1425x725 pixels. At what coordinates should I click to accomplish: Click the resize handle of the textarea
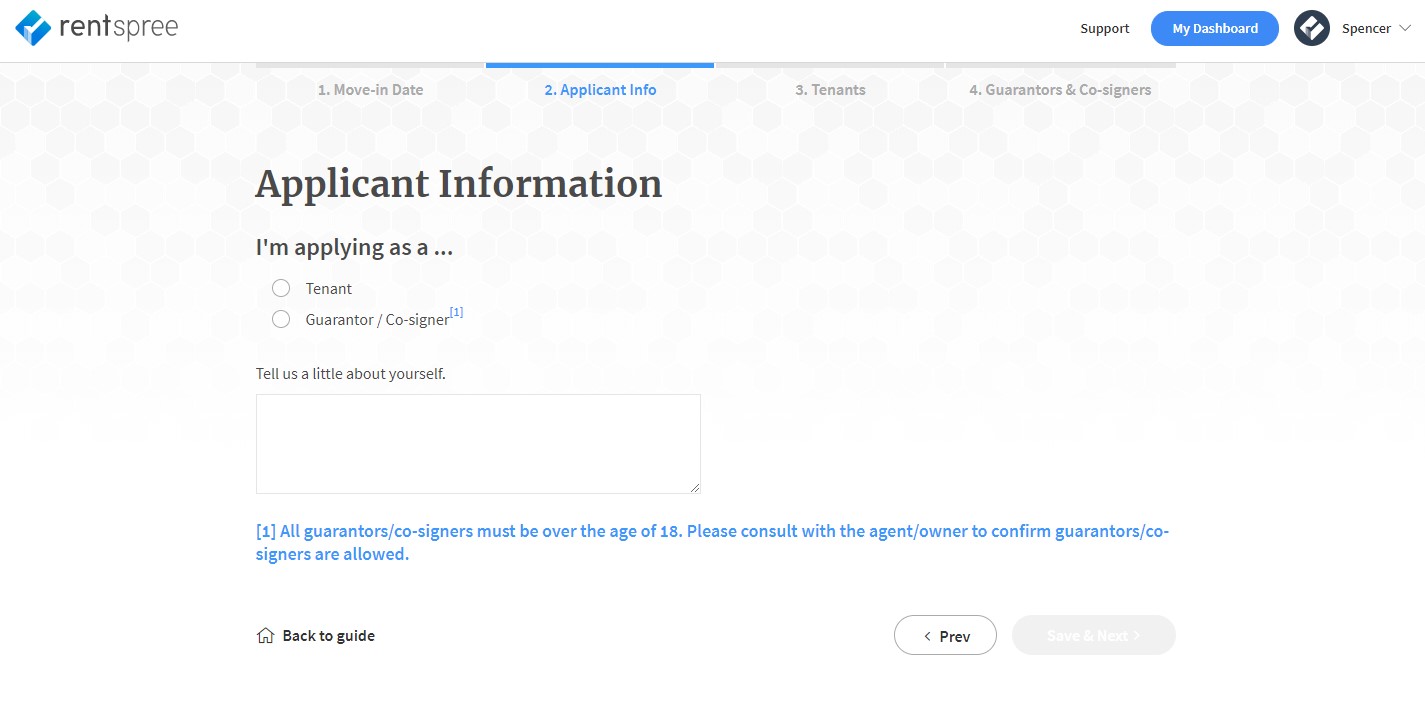694,487
